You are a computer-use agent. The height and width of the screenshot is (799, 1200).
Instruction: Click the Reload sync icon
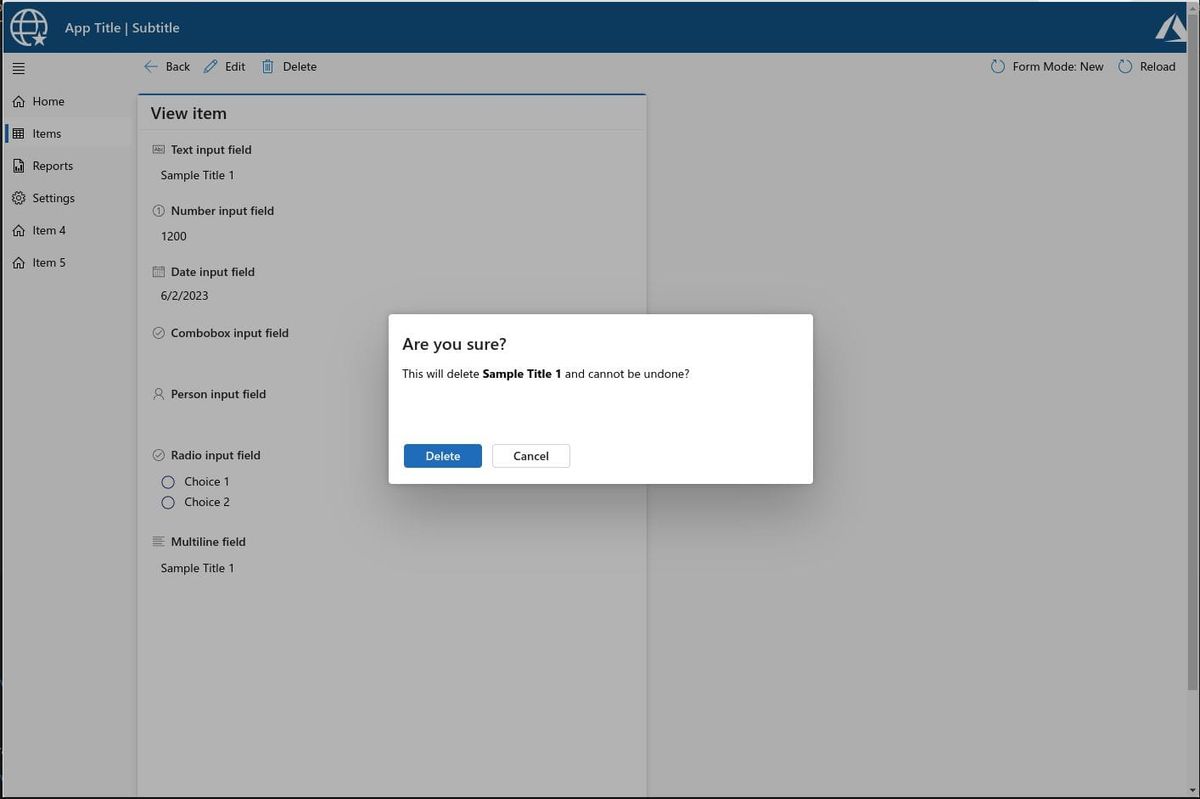[x=1125, y=66]
